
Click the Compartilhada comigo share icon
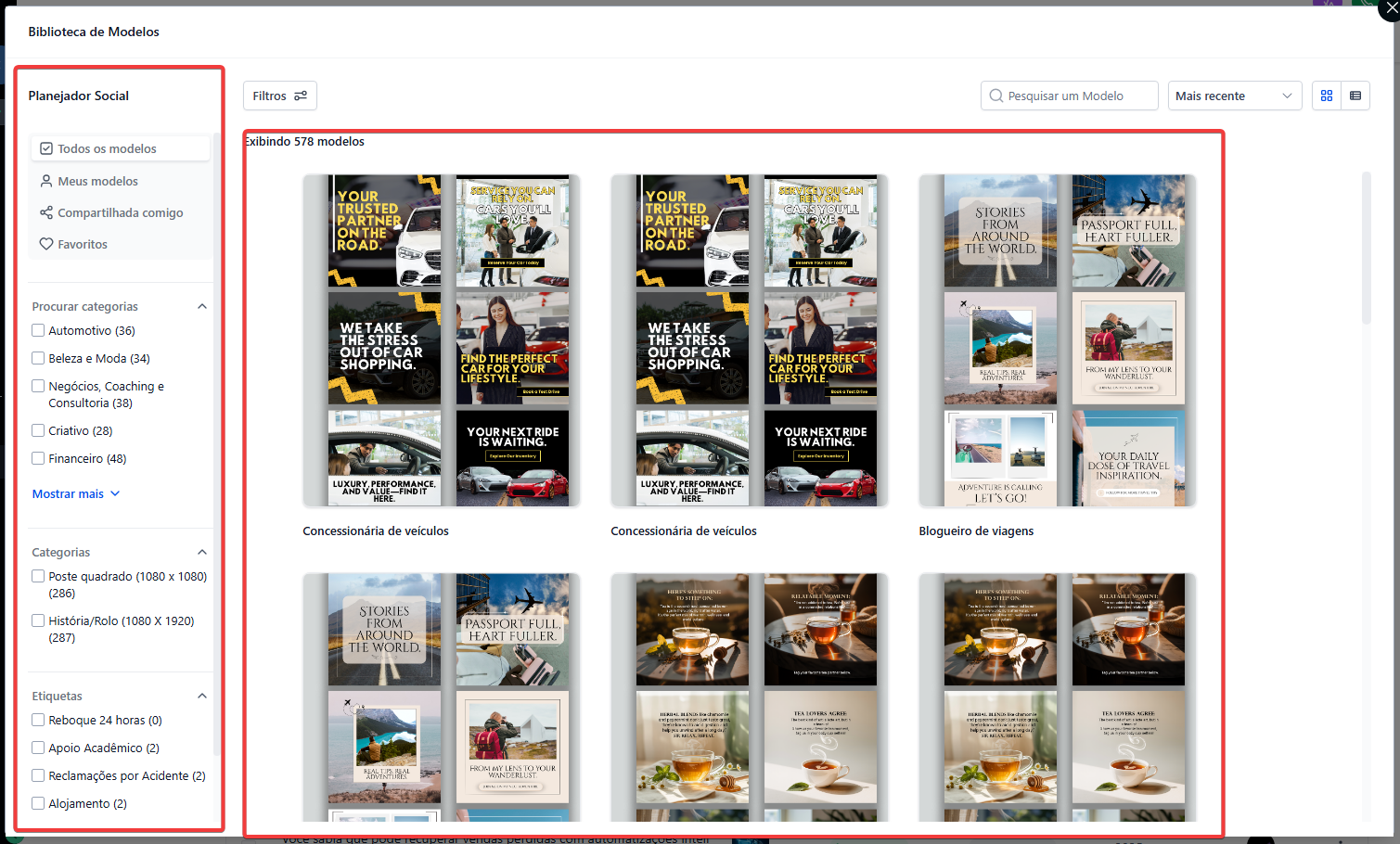pyautogui.click(x=46, y=212)
